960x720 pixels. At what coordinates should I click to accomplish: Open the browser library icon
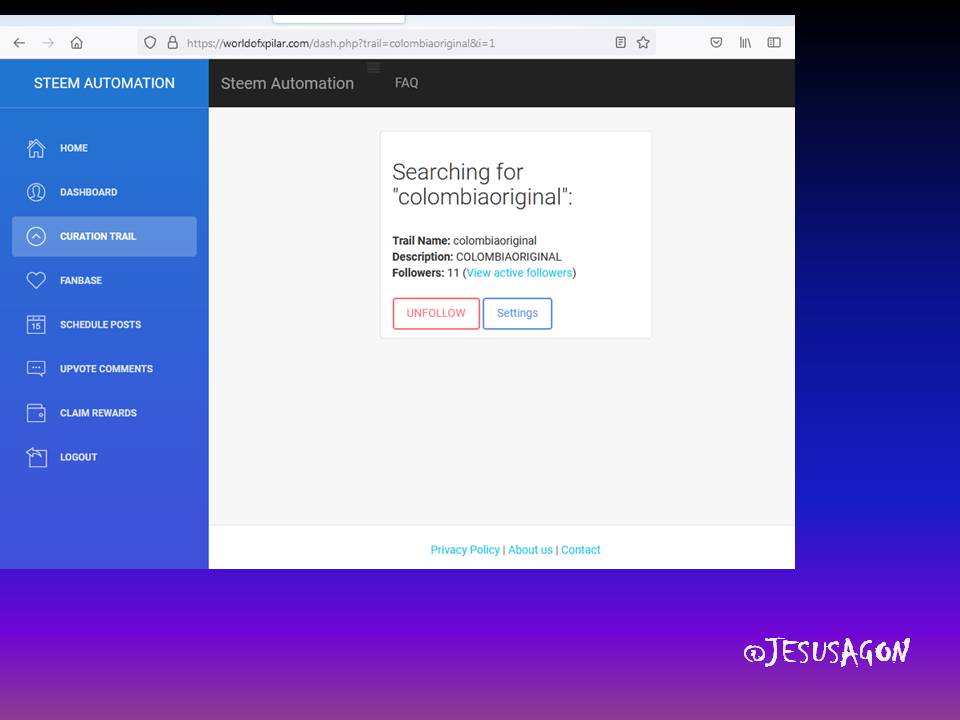tap(745, 43)
